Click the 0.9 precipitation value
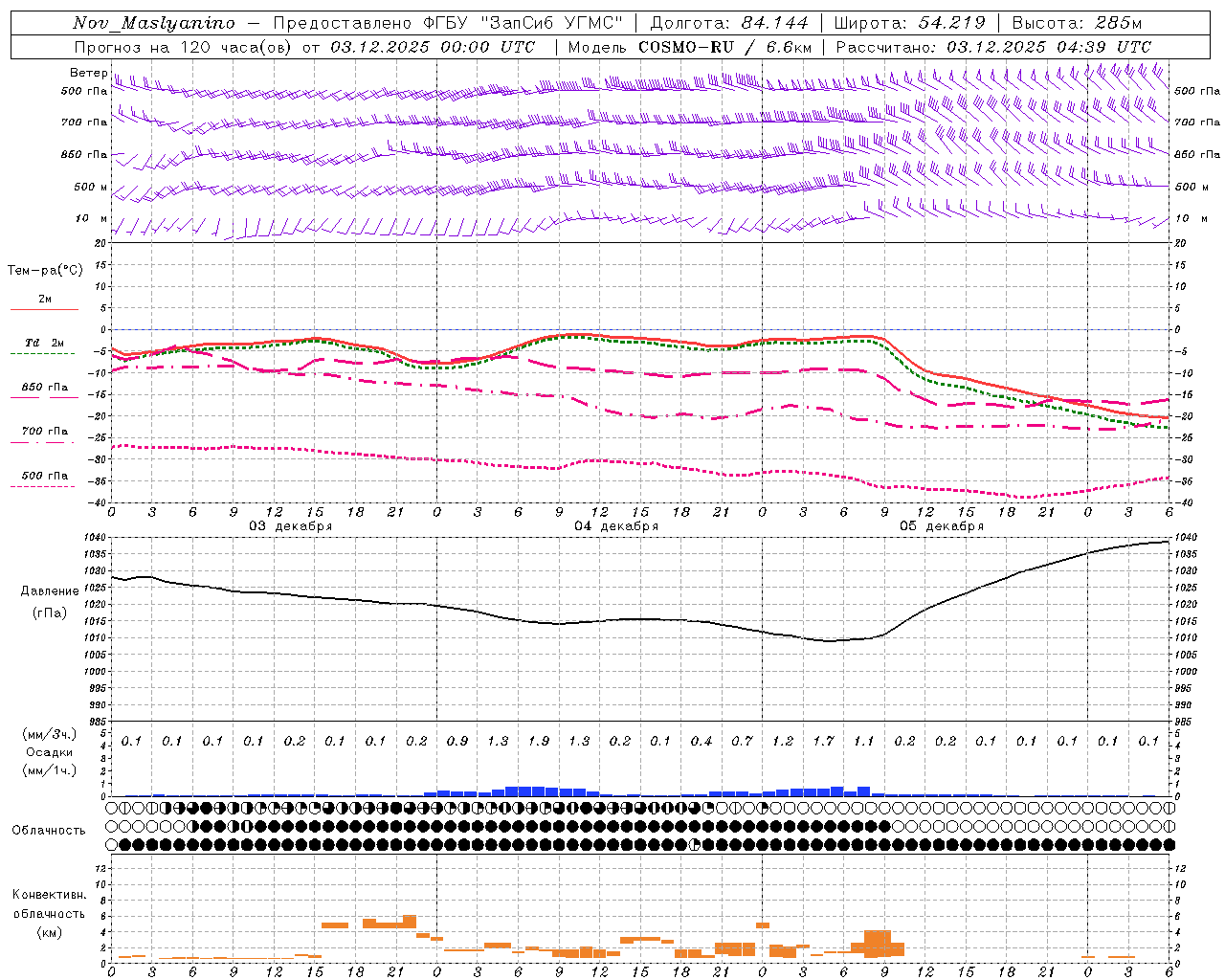Viewport: 1225px width, 980px height. pyautogui.click(x=457, y=741)
